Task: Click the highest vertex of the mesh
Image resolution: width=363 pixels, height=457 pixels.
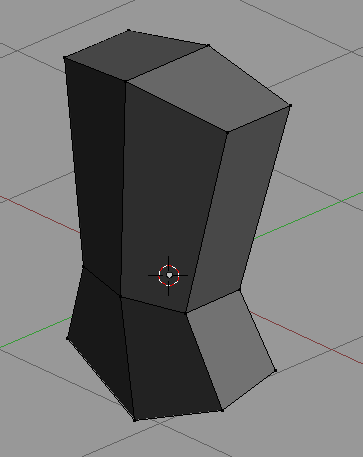Action: coord(129,31)
